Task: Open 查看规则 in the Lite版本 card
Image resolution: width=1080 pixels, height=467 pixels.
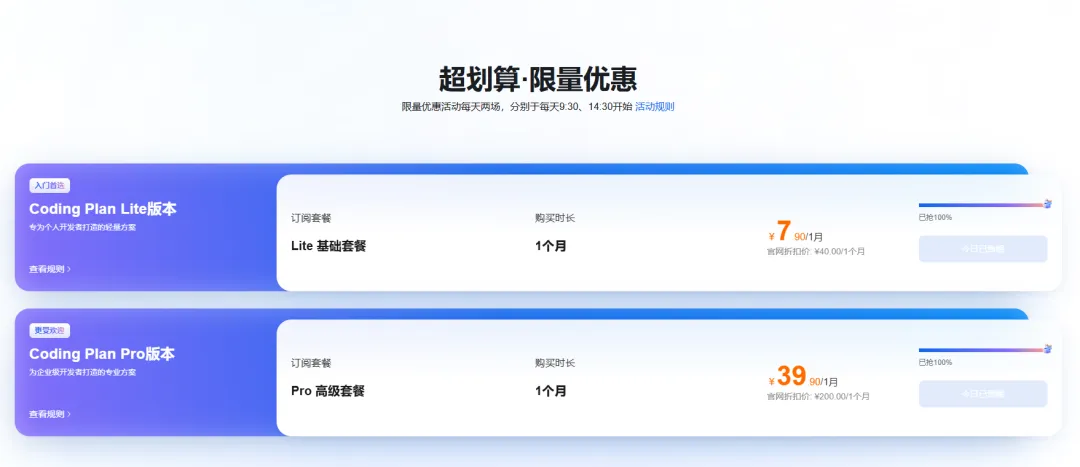Action: point(50,269)
